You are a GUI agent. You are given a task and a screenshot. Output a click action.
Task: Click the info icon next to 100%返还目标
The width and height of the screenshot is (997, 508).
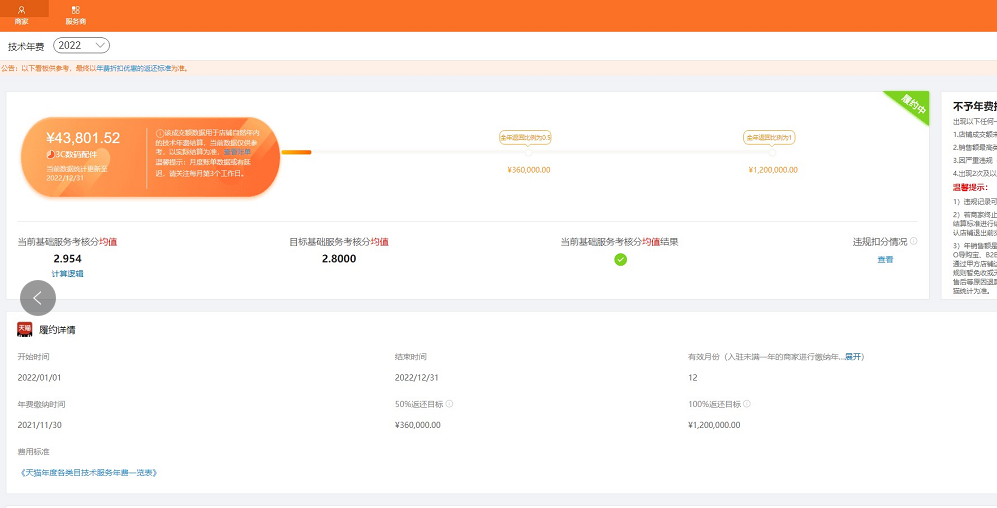pyautogui.click(x=747, y=404)
